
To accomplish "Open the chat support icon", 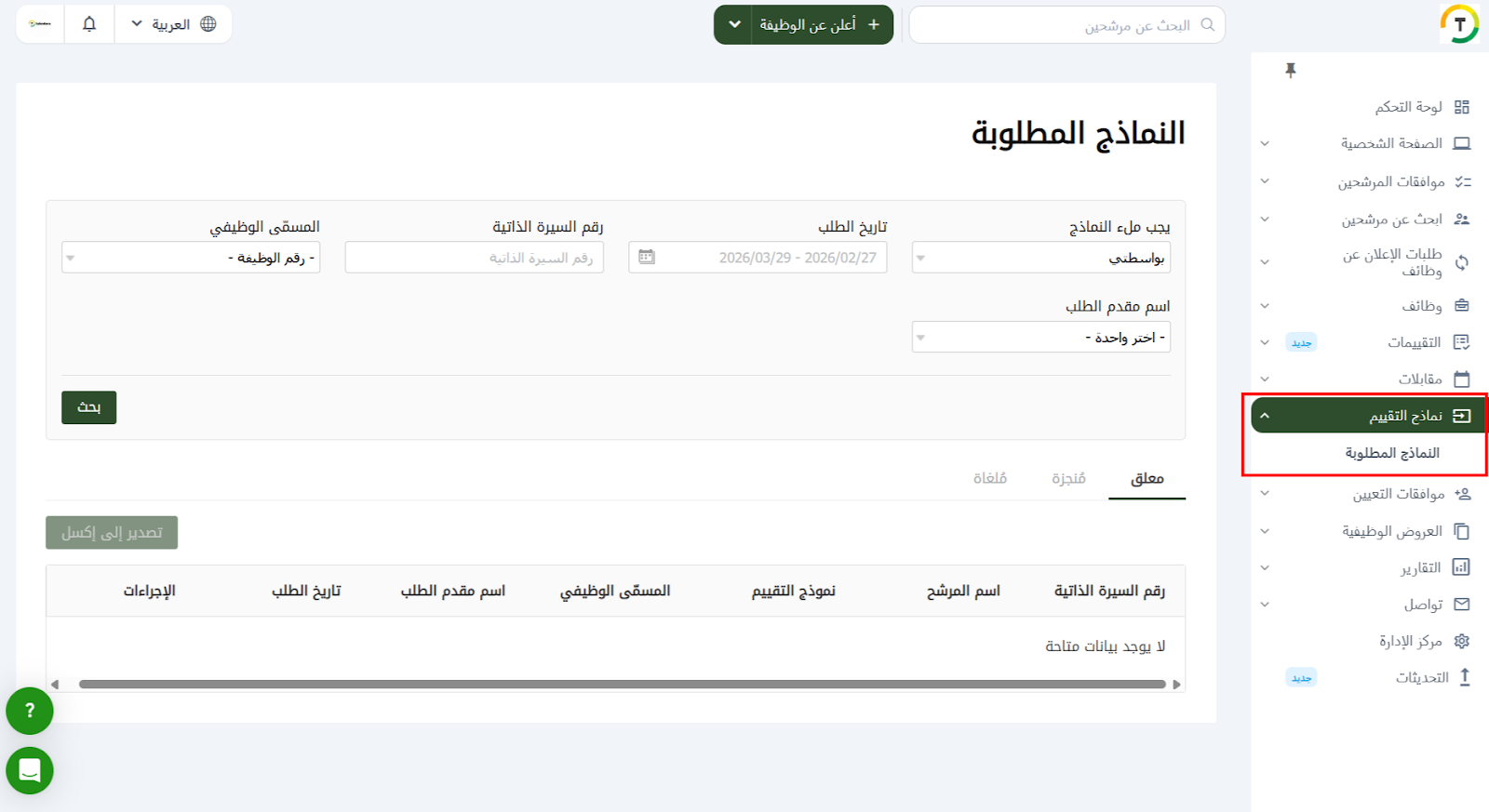I will pos(30,770).
